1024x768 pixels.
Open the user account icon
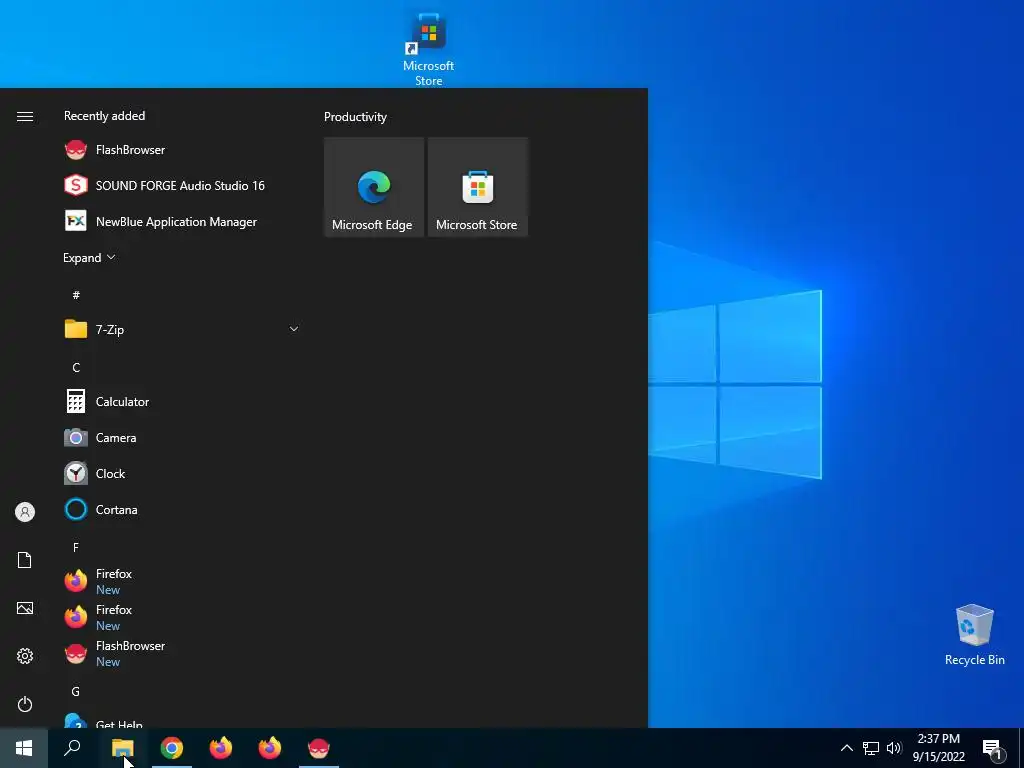coord(25,512)
